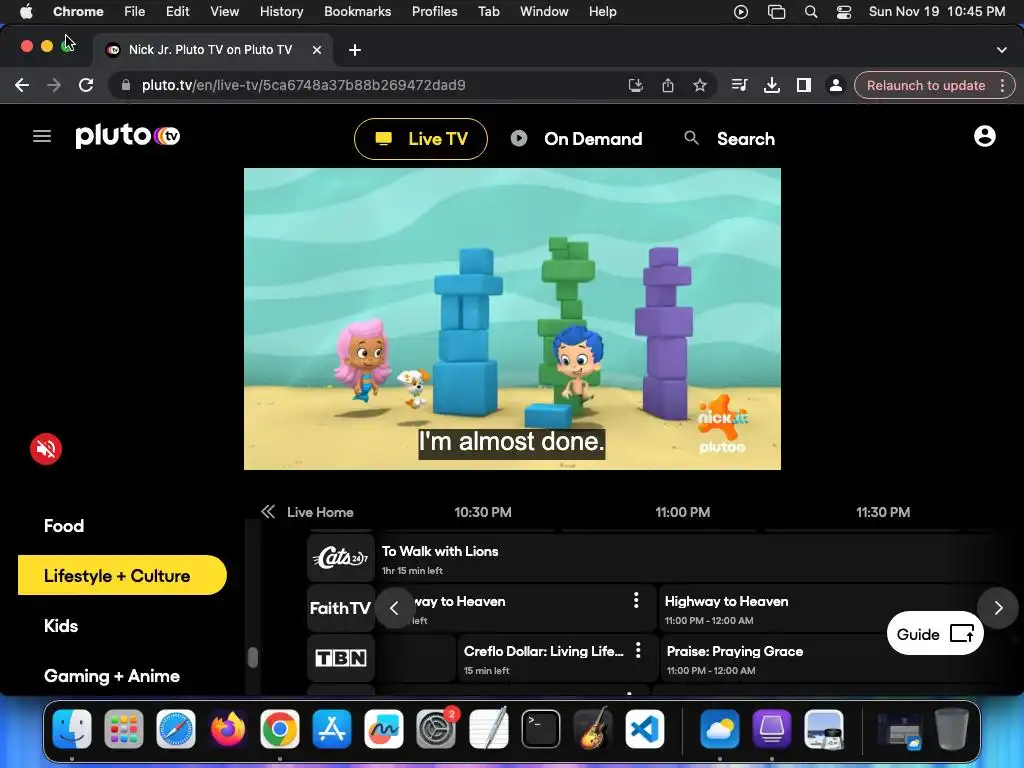This screenshot has height=768, width=1024.
Task: Unmute the video with red speaker icon
Action: point(46,449)
